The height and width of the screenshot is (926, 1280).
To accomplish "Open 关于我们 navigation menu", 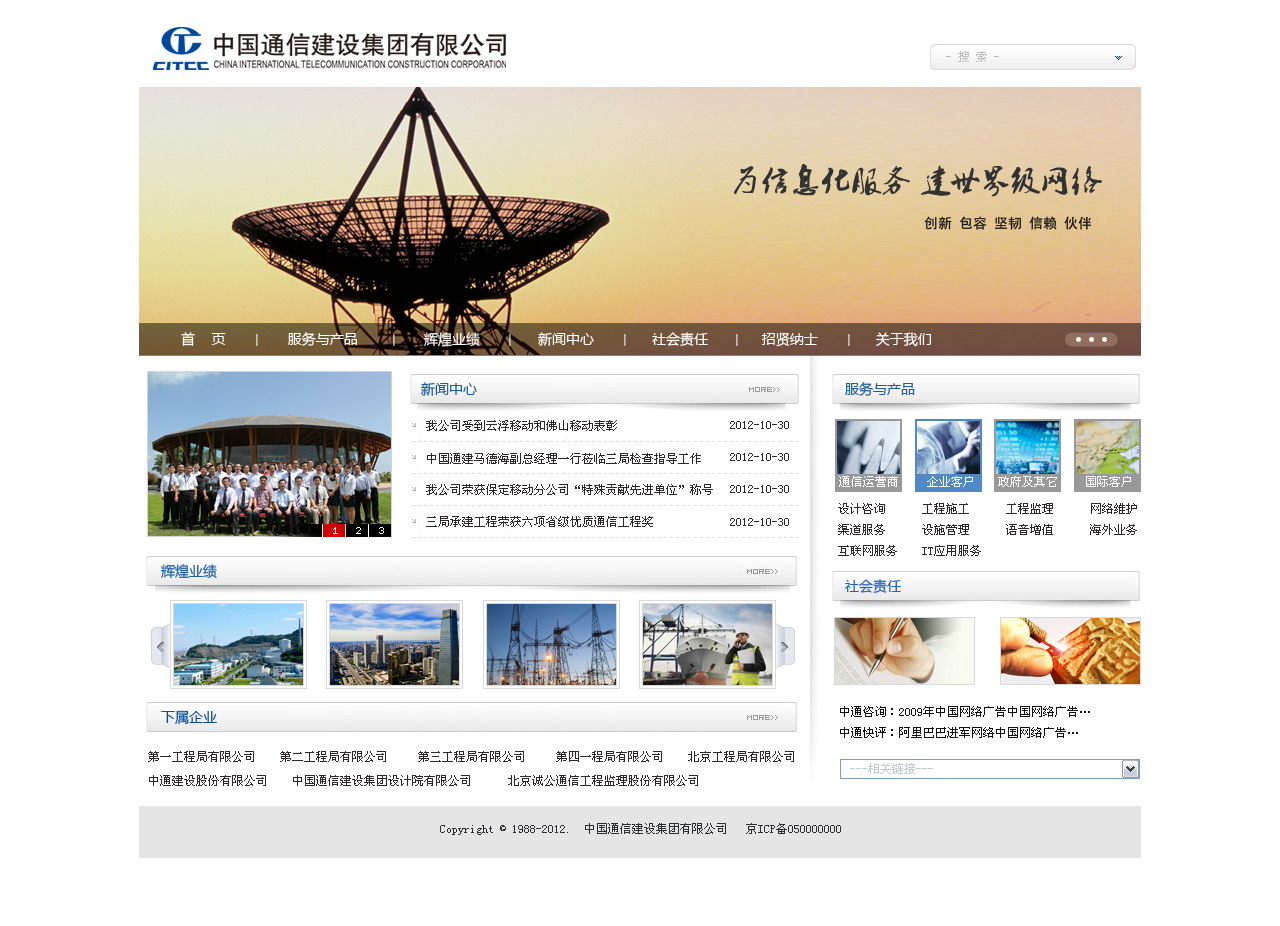I will [x=903, y=339].
